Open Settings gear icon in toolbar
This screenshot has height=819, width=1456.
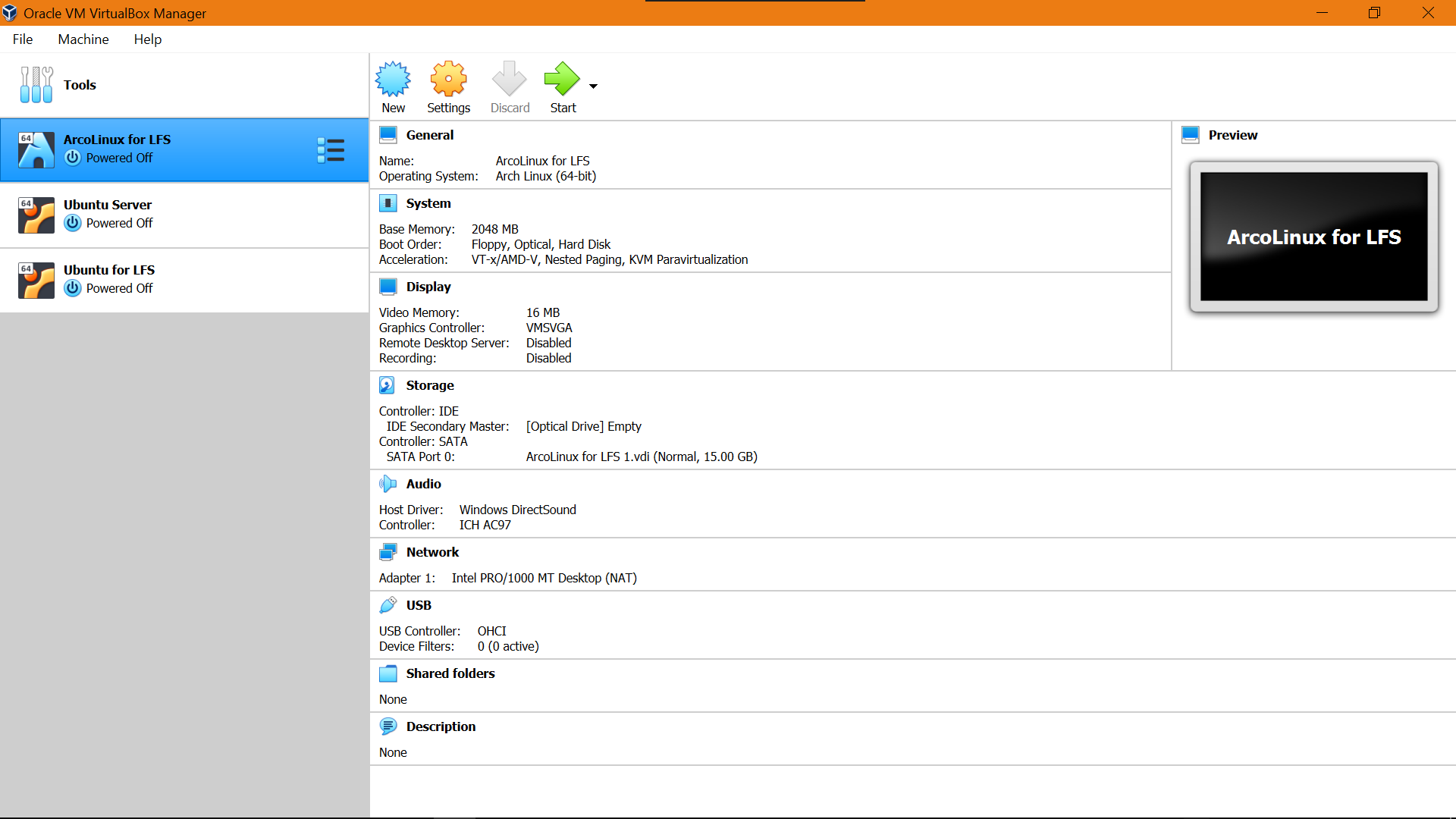tap(449, 79)
